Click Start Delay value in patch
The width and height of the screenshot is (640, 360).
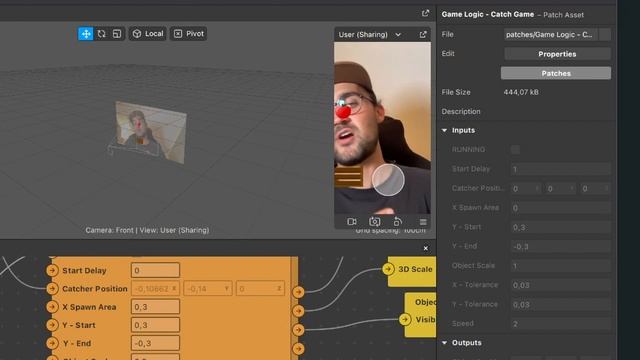(155, 270)
